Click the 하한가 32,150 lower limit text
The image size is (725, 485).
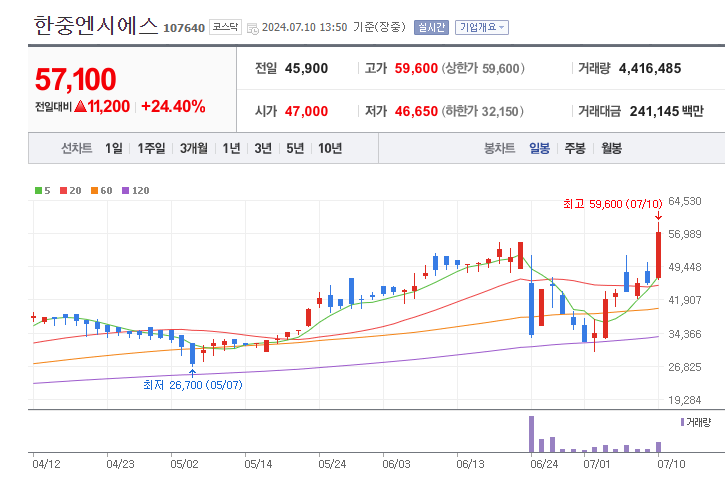tap(482, 111)
